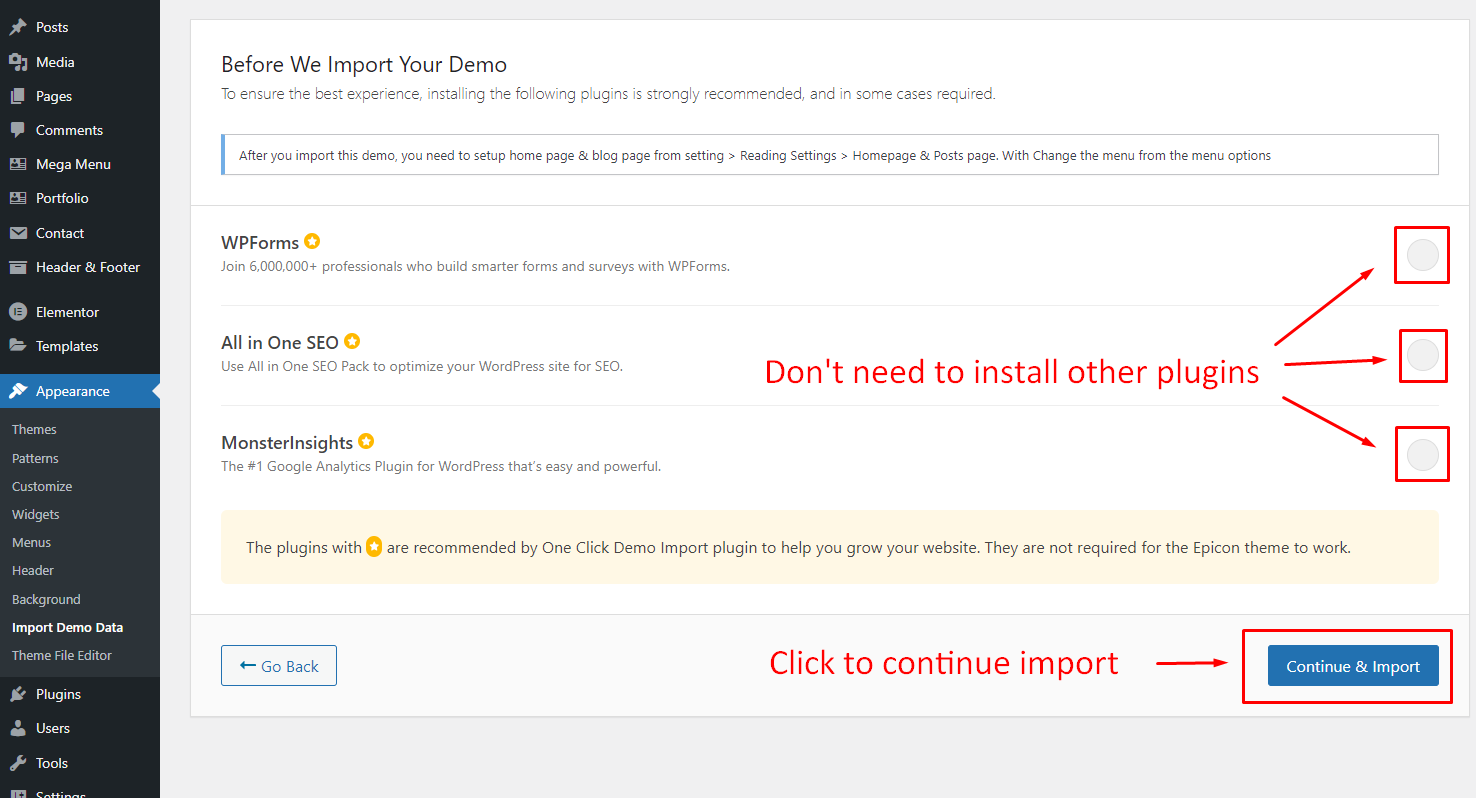Image resolution: width=1476 pixels, height=798 pixels.
Task: Toggle the All in One SEO checkbox
Action: 1422,355
